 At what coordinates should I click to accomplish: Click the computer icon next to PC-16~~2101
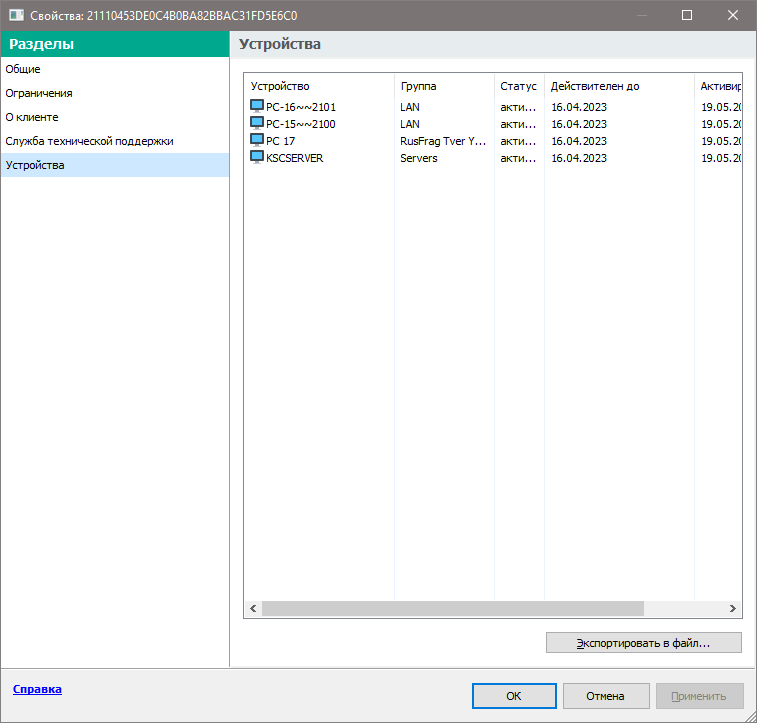pos(257,106)
